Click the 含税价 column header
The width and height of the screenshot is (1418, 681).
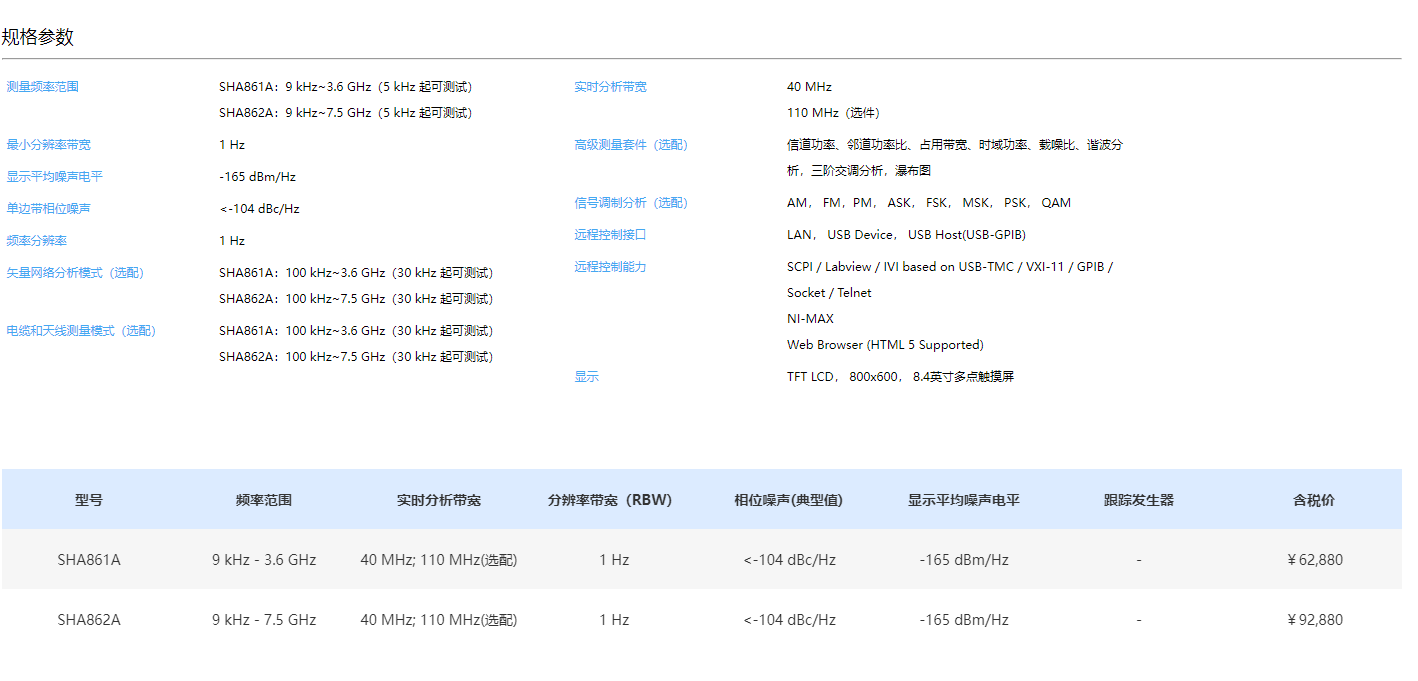1314,500
